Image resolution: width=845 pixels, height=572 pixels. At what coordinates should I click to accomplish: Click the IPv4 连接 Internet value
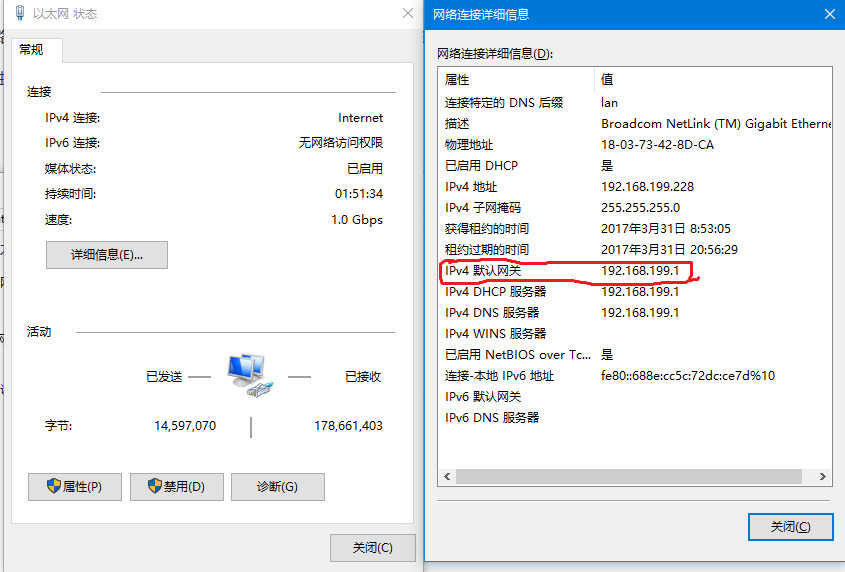point(361,118)
